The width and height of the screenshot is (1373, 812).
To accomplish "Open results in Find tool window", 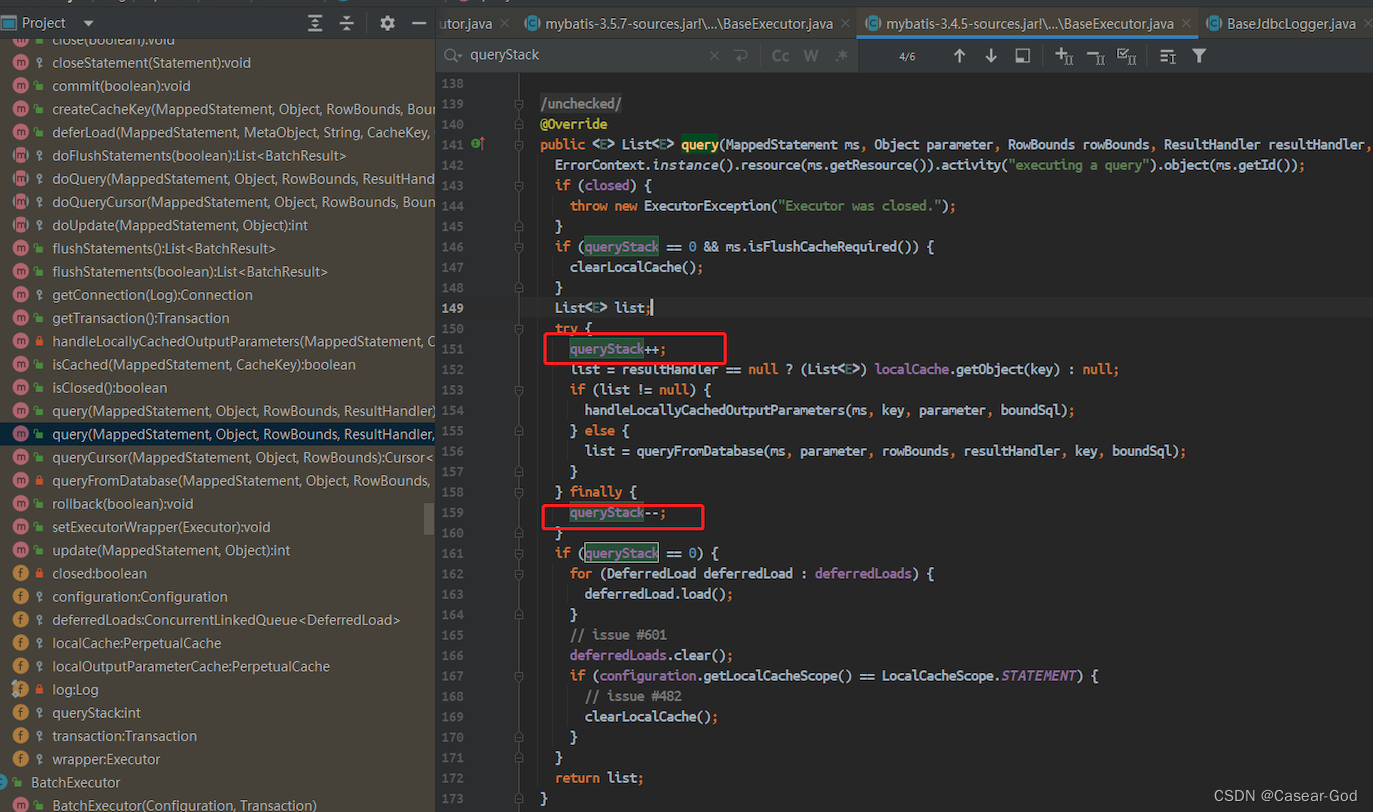I will (1022, 56).
